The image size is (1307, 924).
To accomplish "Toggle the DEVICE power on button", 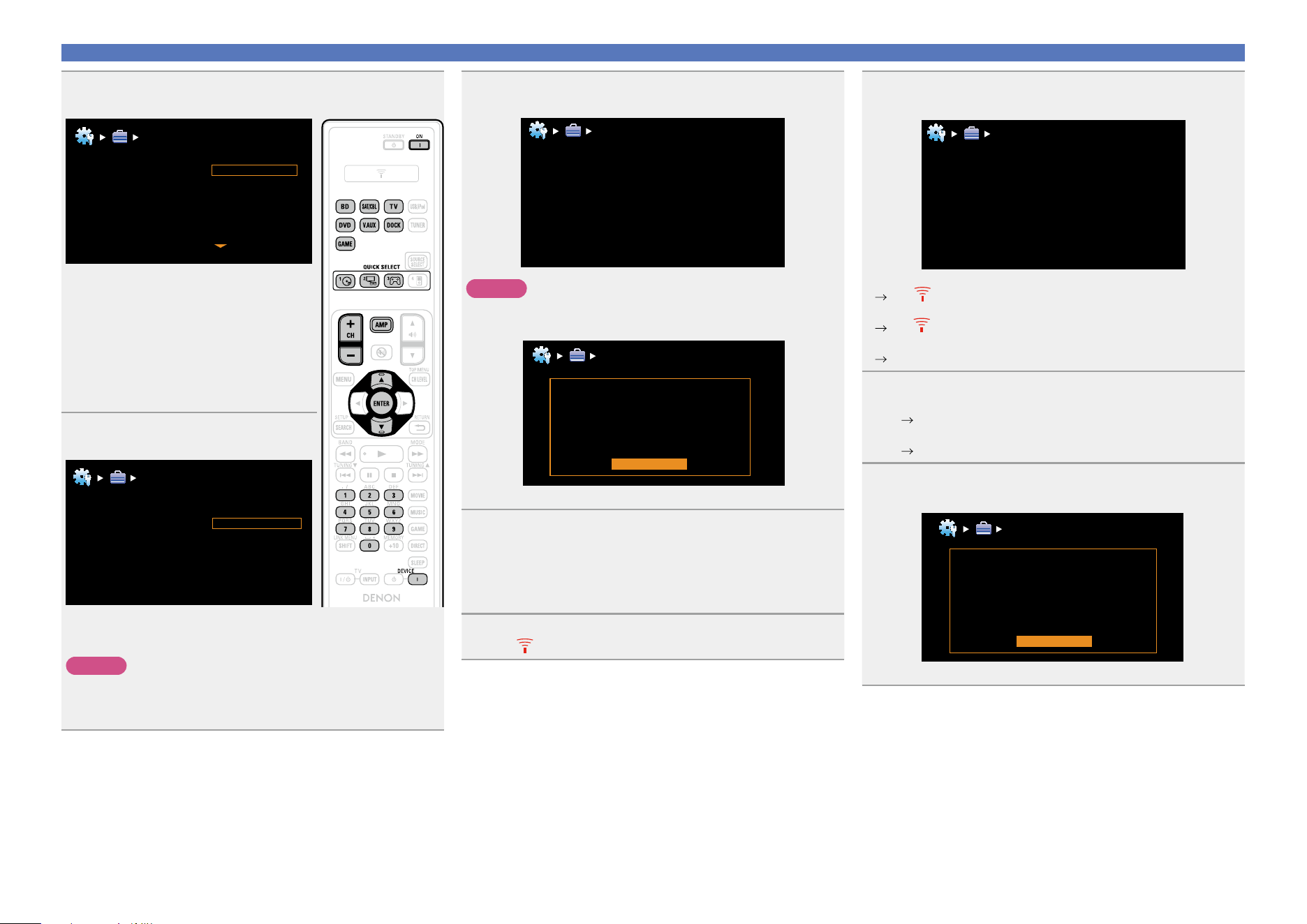I will (418, 579).
